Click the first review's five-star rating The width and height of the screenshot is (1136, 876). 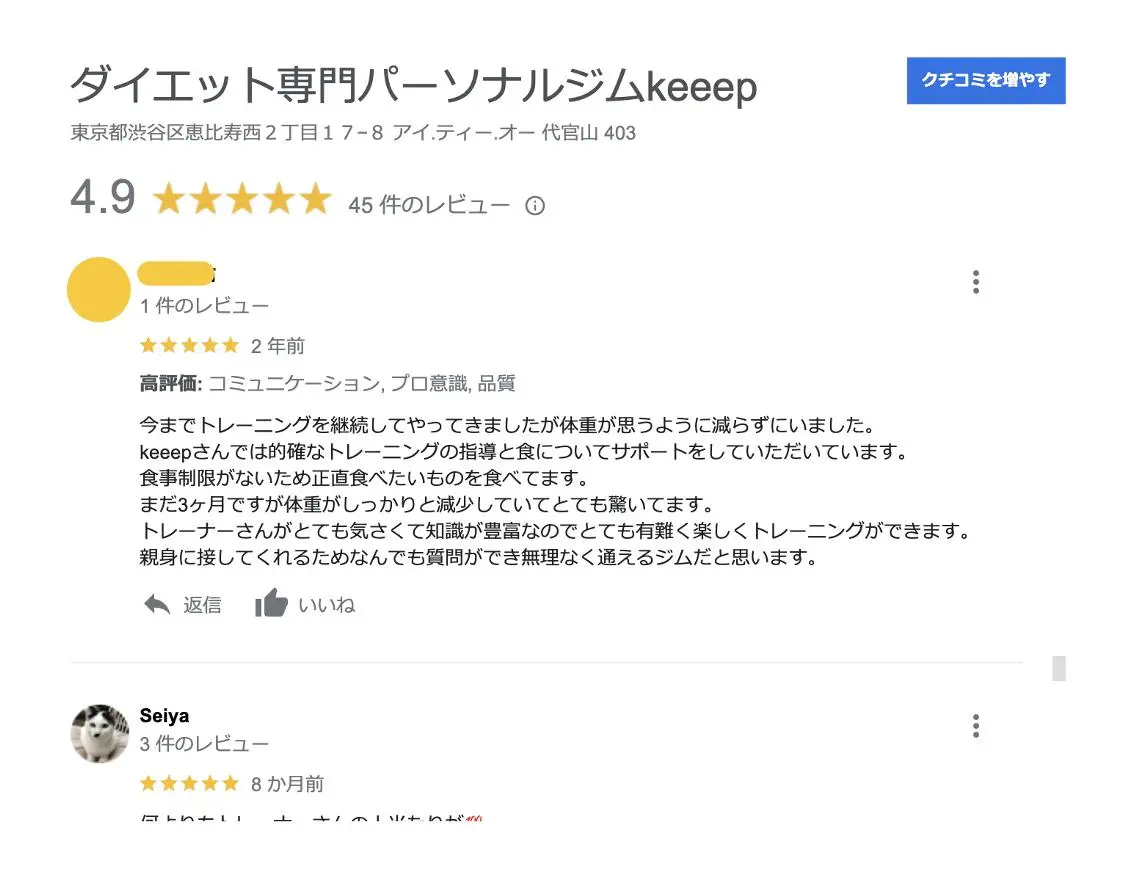click(x=189, y=345)
